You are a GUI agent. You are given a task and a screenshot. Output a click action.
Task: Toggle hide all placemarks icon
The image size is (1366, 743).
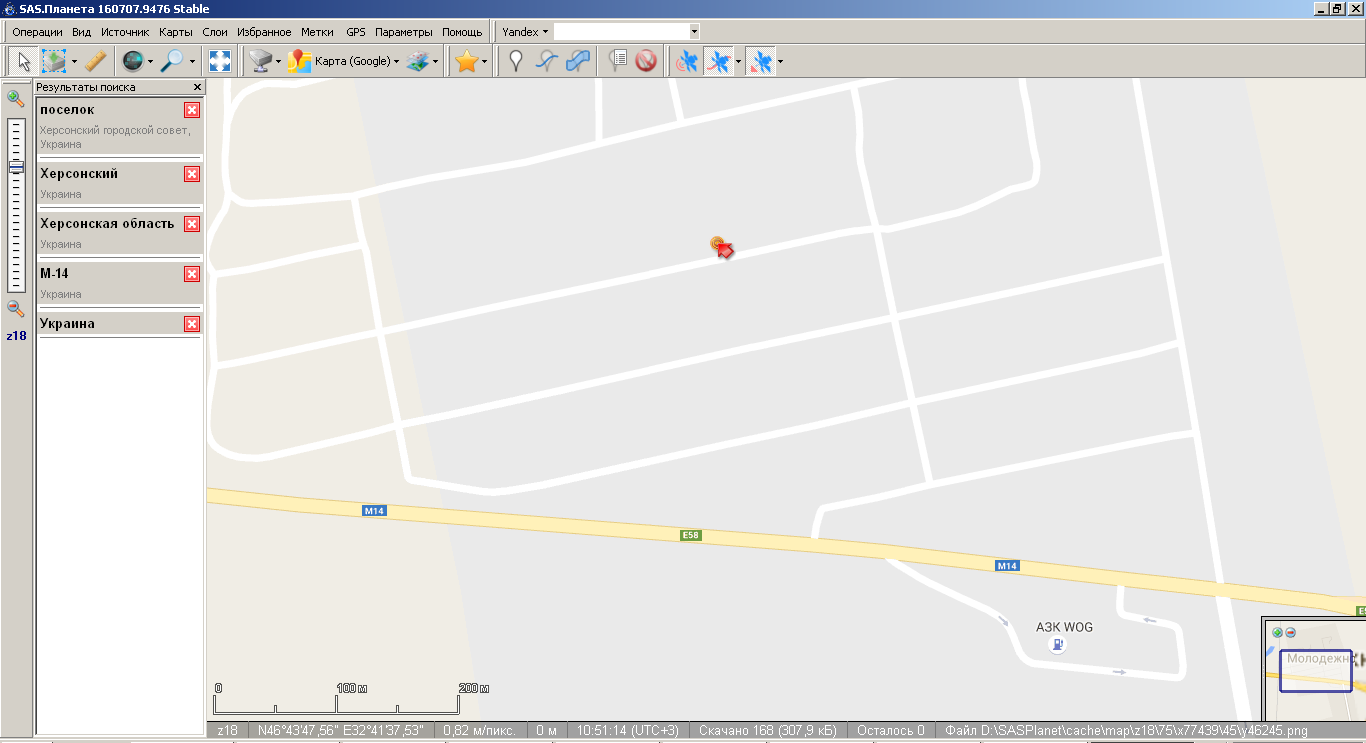[646, 62]
